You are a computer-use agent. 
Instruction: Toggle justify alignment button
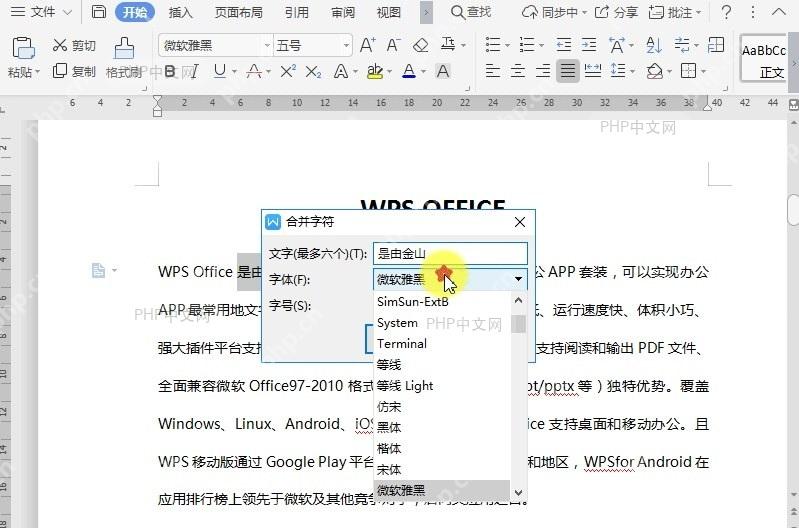[x=568, y=71]
